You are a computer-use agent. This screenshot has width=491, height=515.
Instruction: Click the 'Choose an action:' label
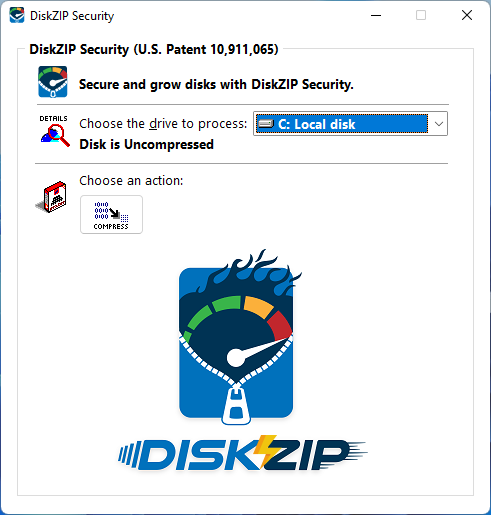point(131,181)
